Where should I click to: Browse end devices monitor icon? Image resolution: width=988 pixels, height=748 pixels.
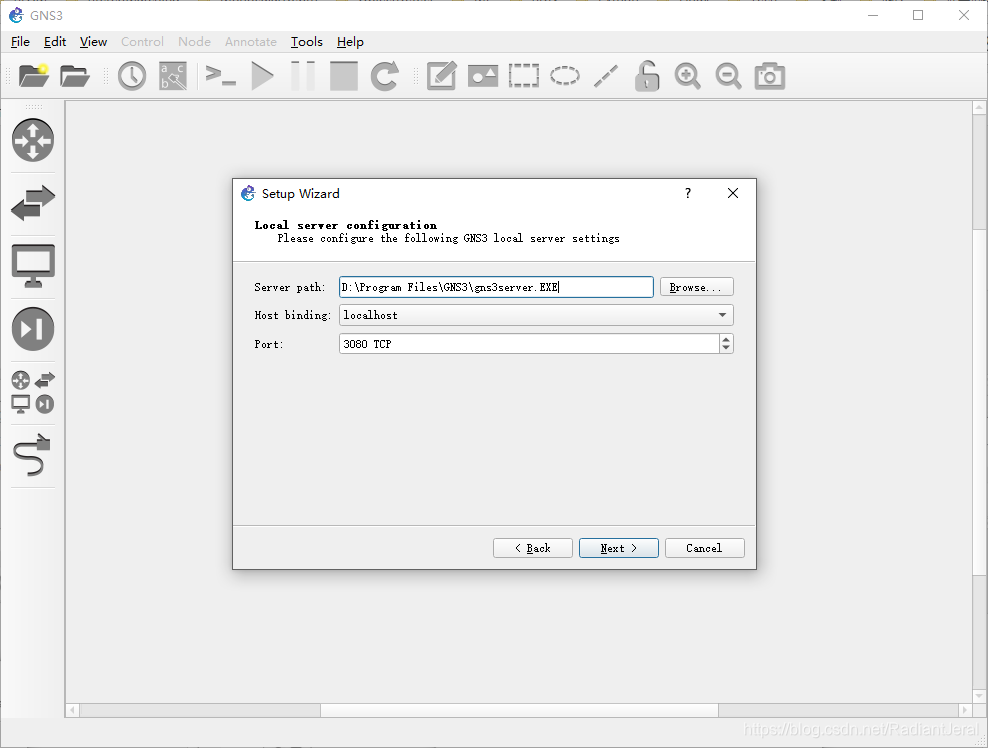point(33,266)
